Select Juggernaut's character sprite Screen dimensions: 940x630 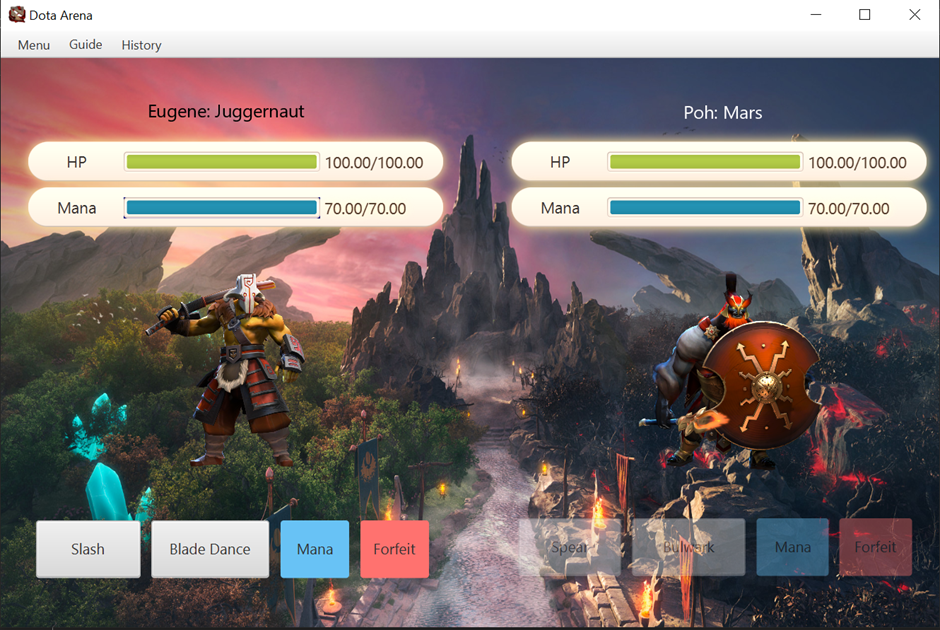240,380
